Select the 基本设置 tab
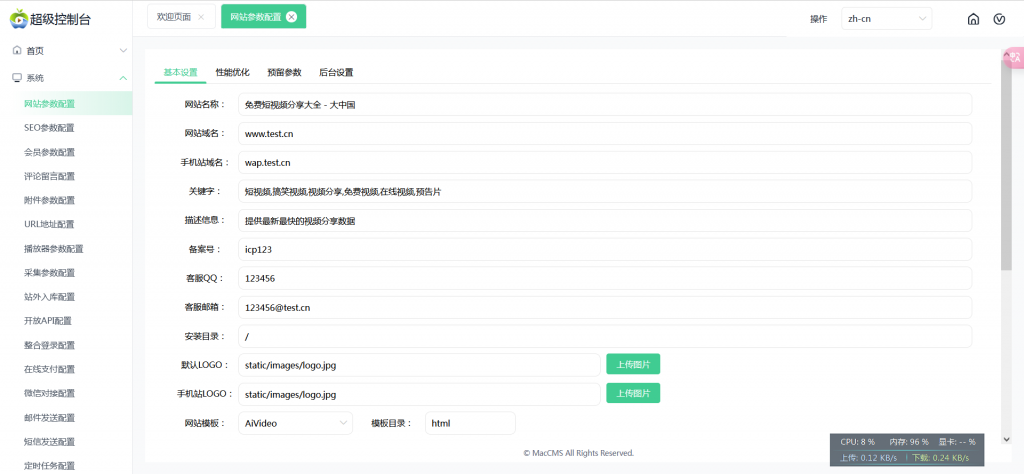The height and width of the screenshot is (474, 1024). [x=180, y=72]
